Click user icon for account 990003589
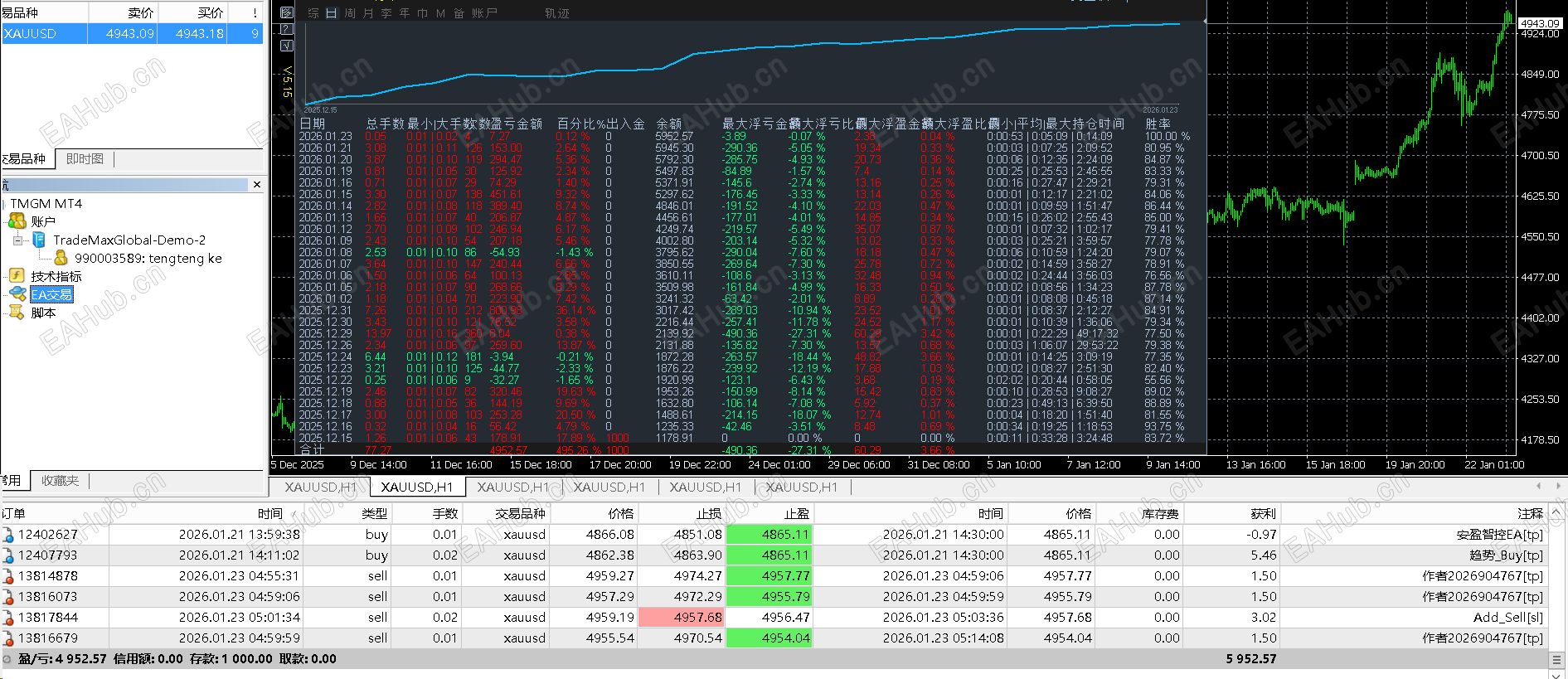 pyautogui.click(x=61, y=258)
